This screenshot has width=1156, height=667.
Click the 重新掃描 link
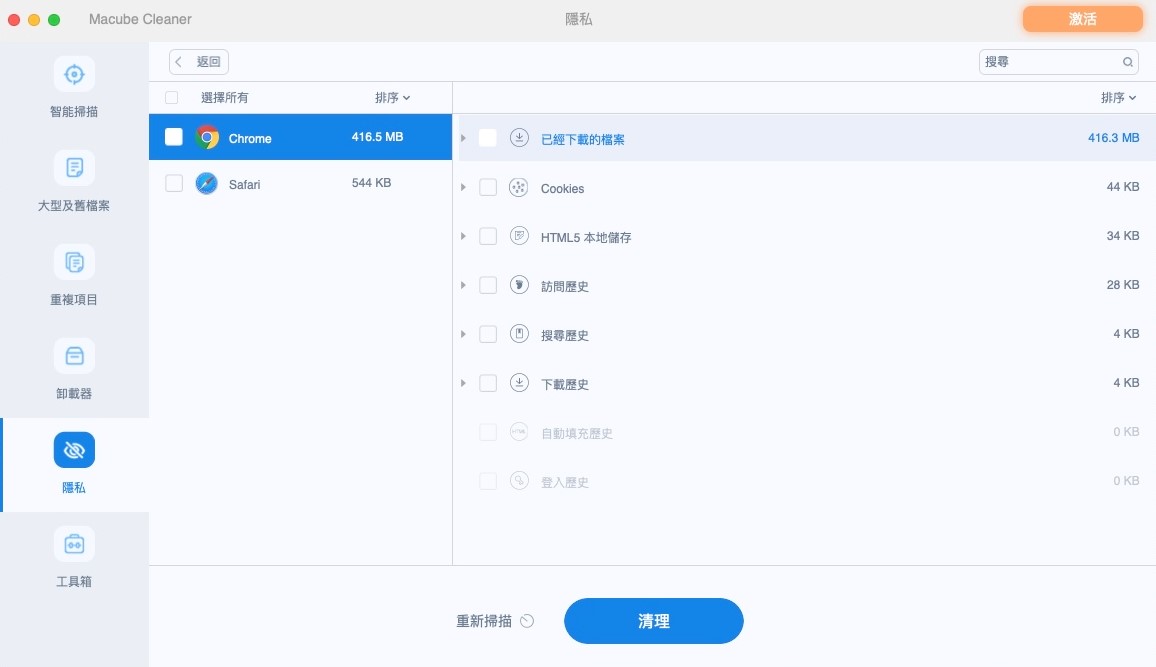coord(484,621)
